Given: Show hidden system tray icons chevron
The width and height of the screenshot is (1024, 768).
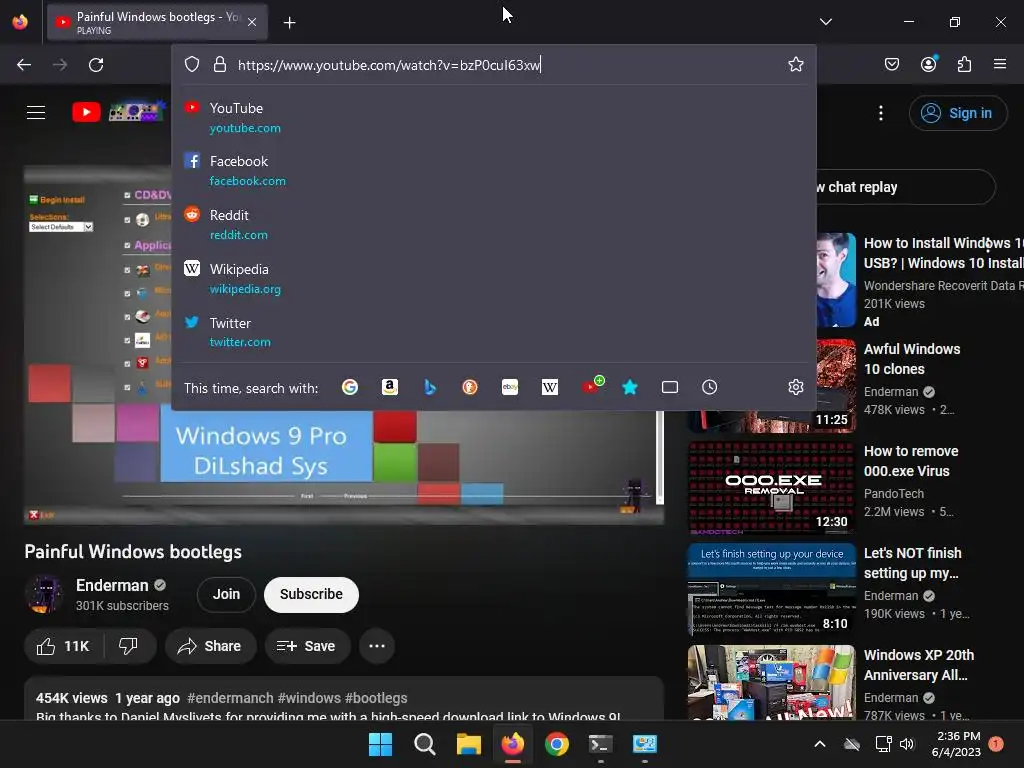Looking at the screenshot, I should click(820, 744).
